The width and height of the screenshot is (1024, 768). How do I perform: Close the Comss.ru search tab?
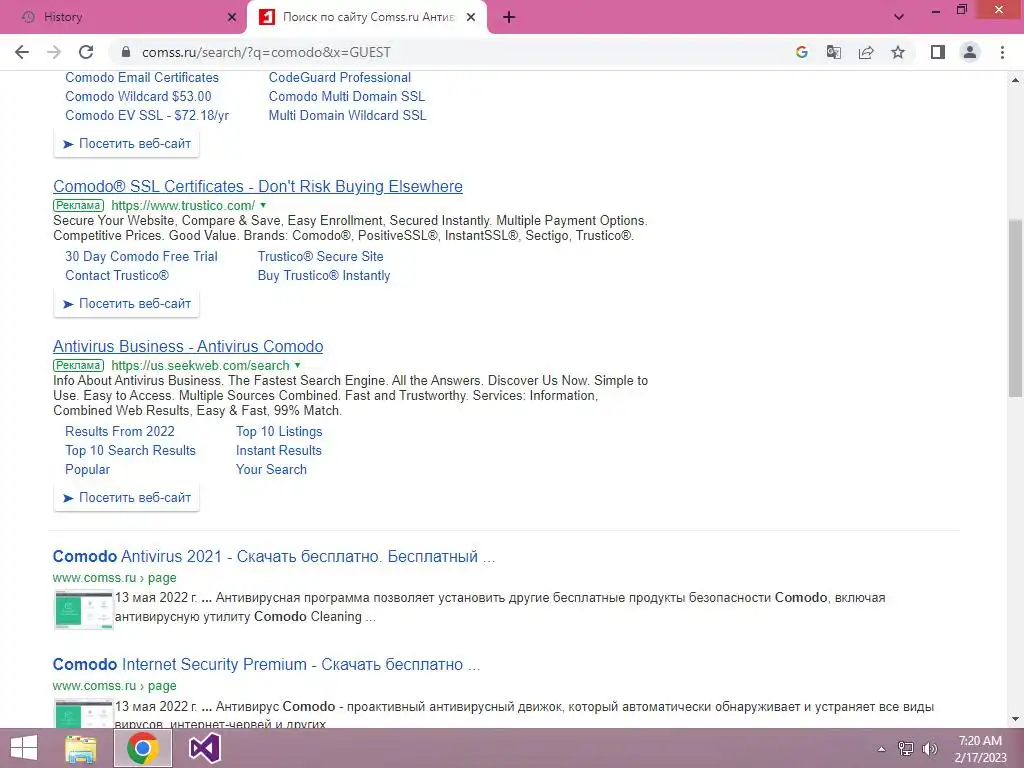pos(471,17)
